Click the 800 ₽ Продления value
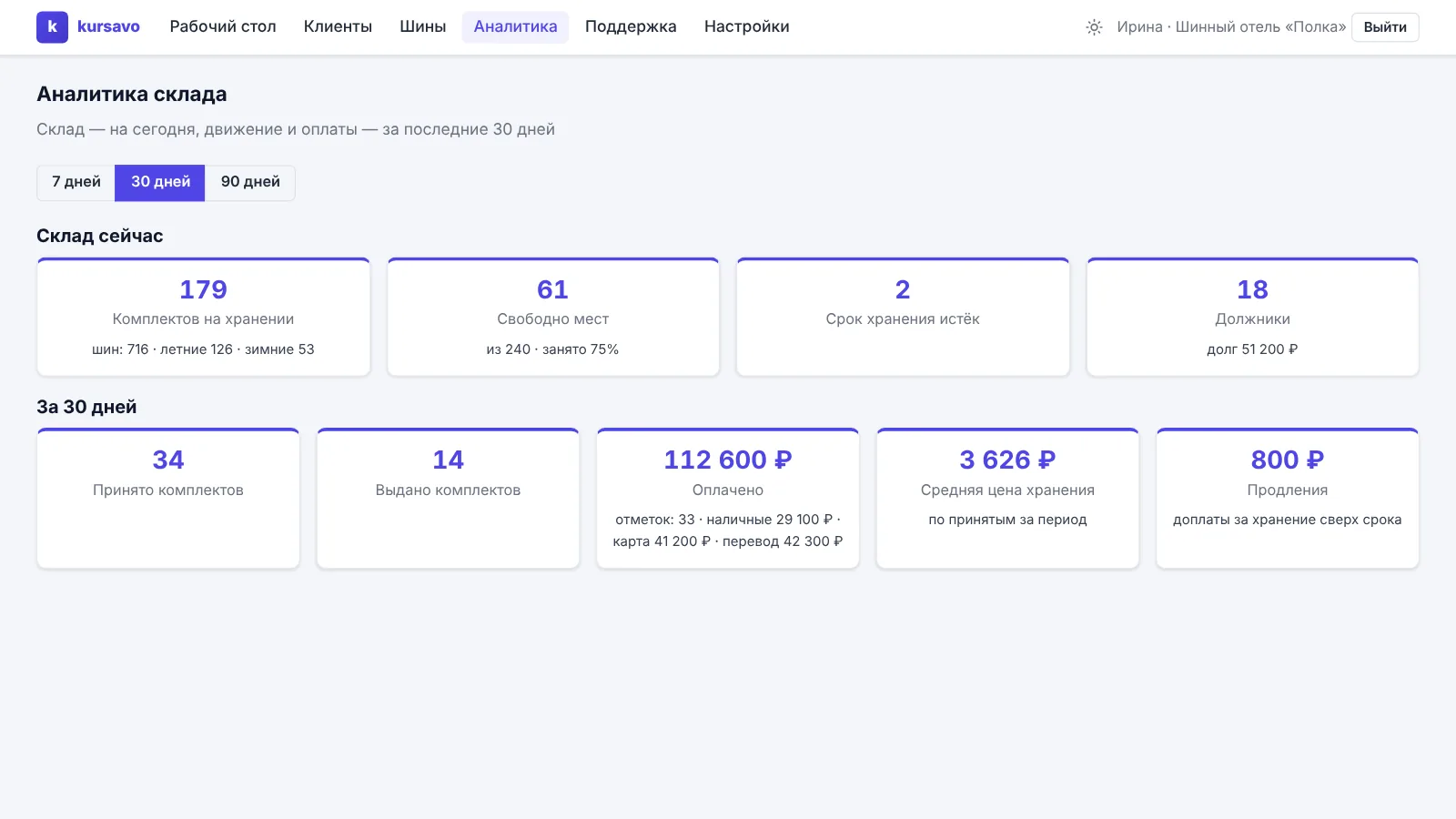 point(1287,460)
